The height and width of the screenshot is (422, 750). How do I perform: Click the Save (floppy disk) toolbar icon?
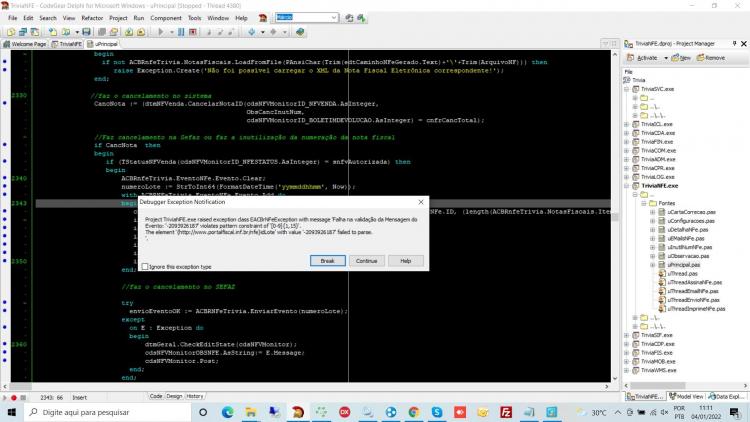click(86, 32)
